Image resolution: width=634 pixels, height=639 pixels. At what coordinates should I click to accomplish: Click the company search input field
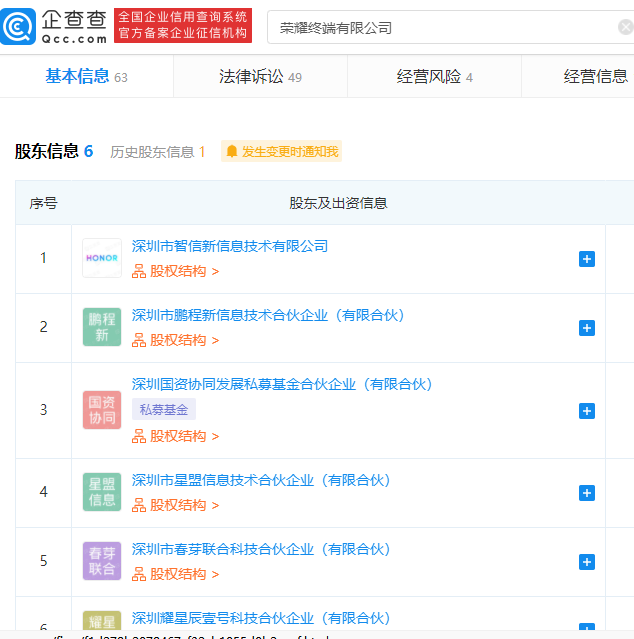point(440,28)
